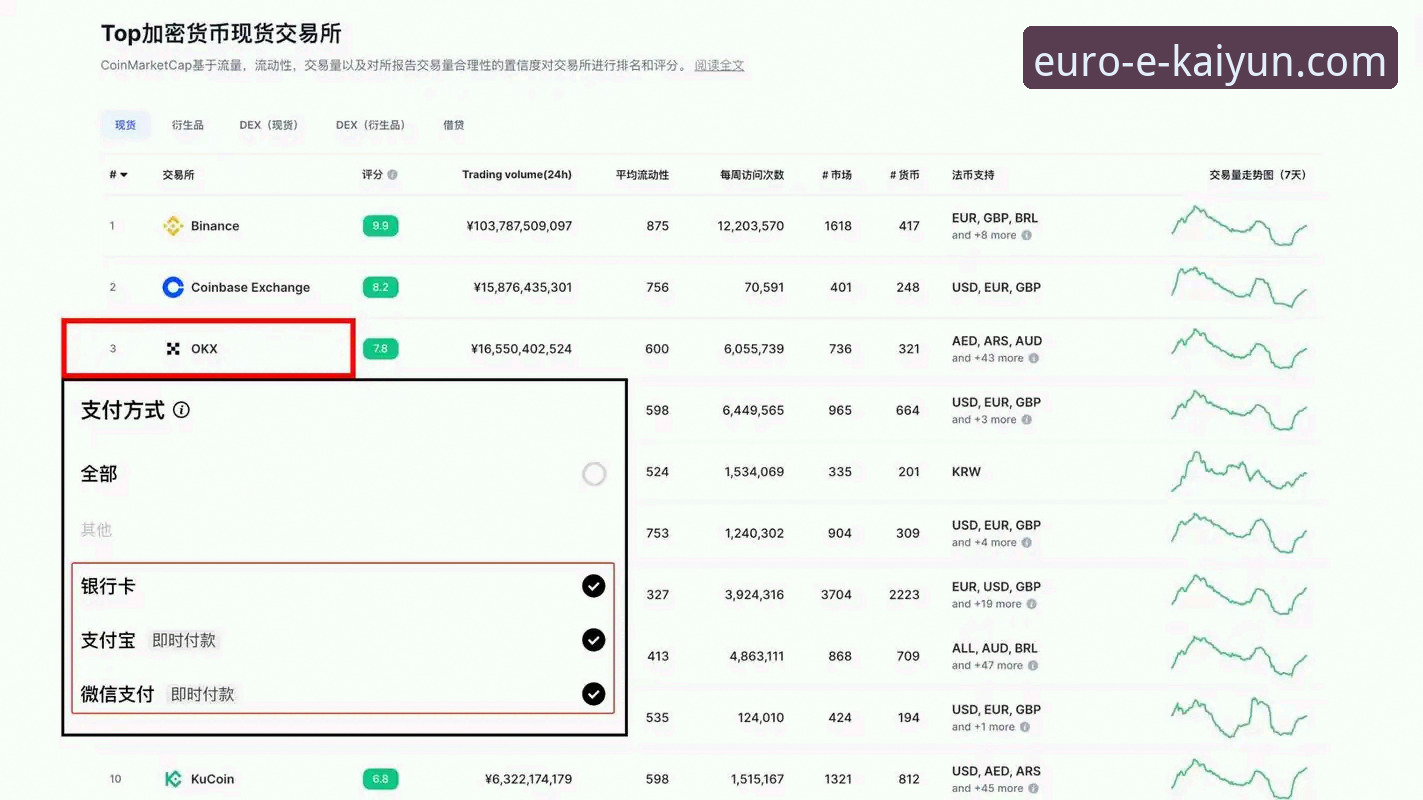This screenshot has width=1423, height=800.
Task: Click 即时付款 tag beside 微信支付
Action: pyautogui.click(x=202, y=694)
